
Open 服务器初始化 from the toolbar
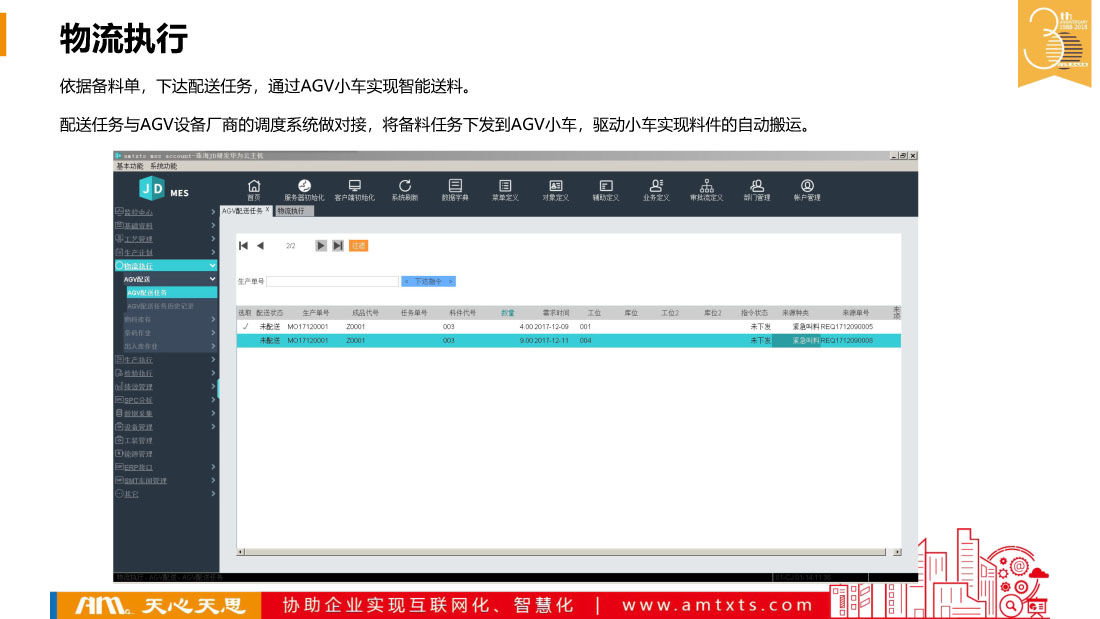pos(304,189)
